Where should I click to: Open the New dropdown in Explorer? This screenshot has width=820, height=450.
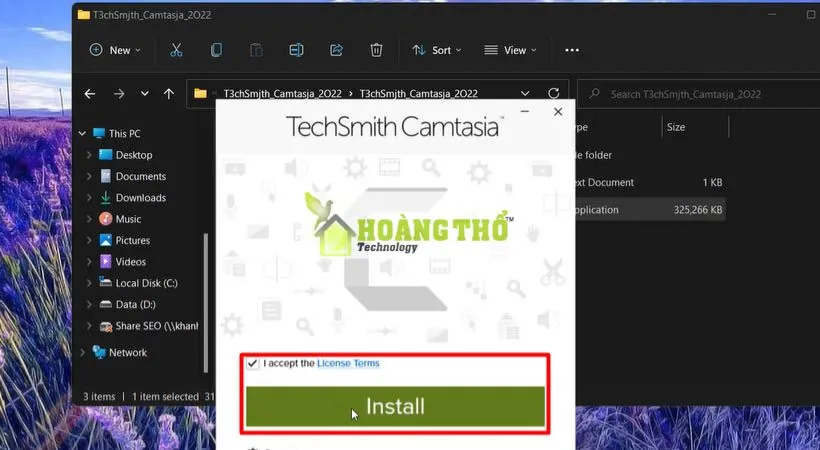(x=115, y=50)
